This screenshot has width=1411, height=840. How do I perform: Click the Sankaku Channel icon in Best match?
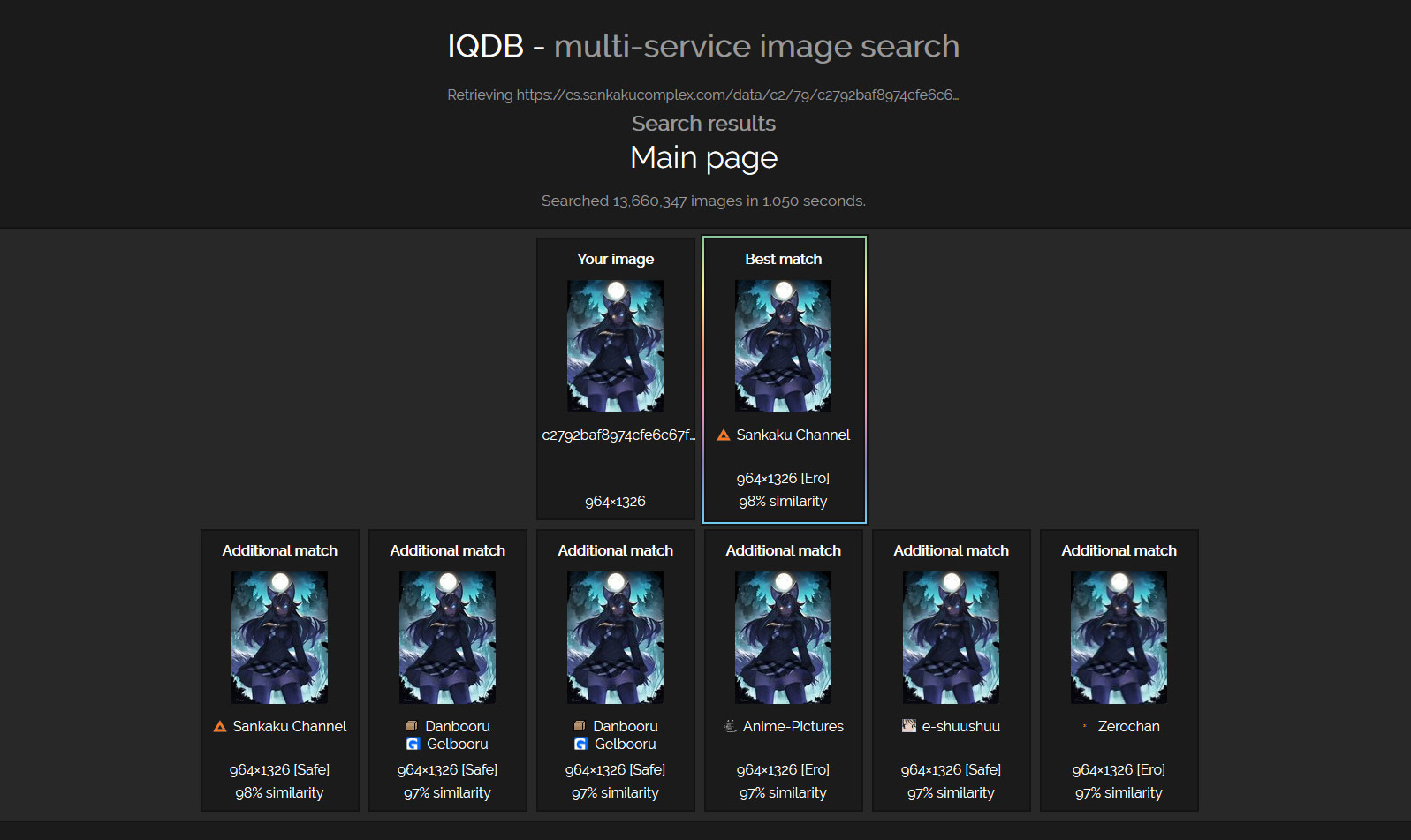pos(724,435)
